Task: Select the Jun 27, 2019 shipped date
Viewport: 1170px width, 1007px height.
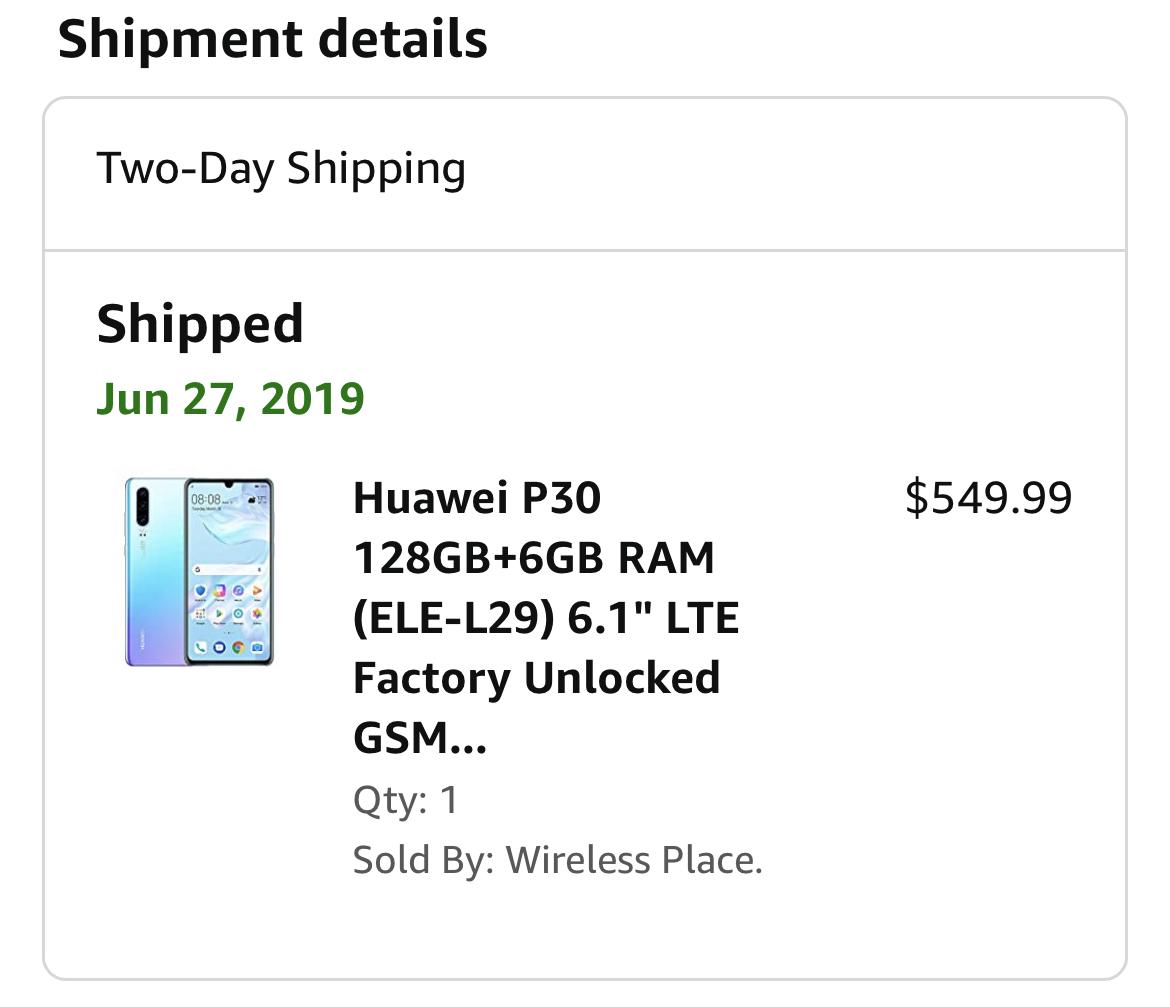Action: tap(230, 399)
